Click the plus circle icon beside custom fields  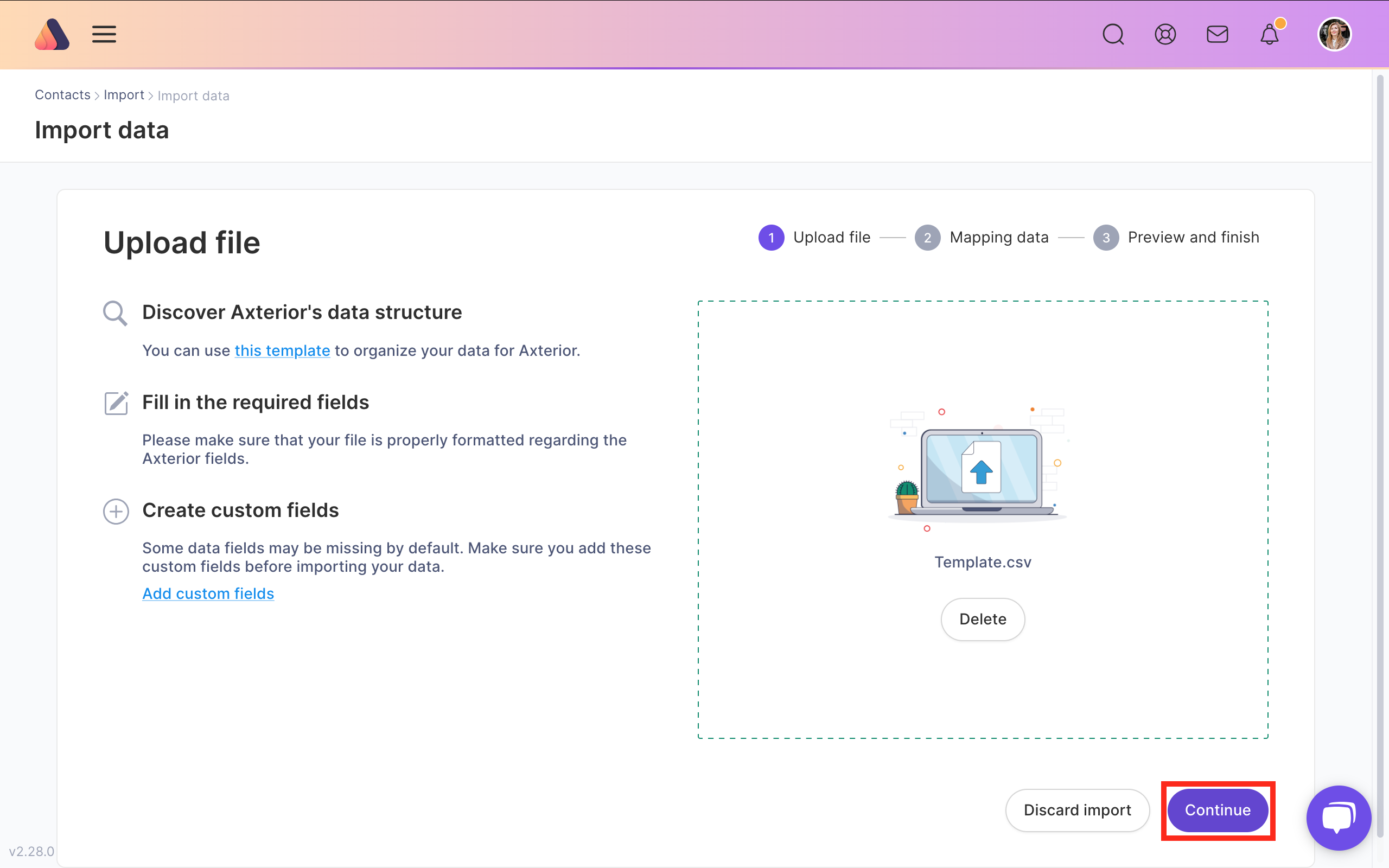[116, 511]
